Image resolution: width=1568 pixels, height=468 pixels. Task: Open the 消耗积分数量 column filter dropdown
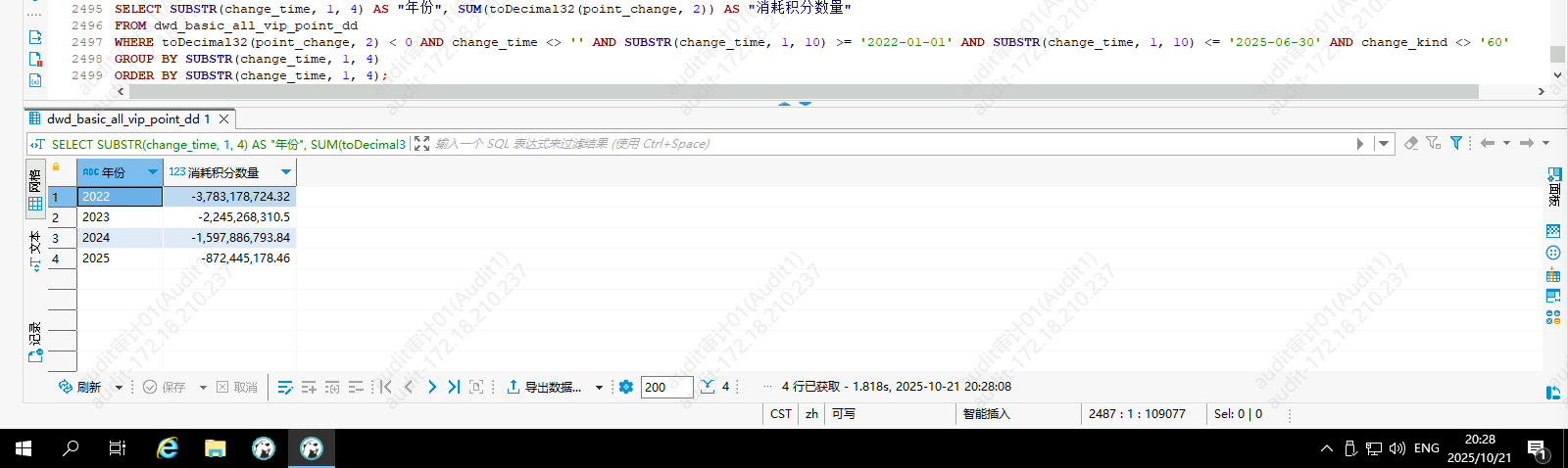pos(286,172)
